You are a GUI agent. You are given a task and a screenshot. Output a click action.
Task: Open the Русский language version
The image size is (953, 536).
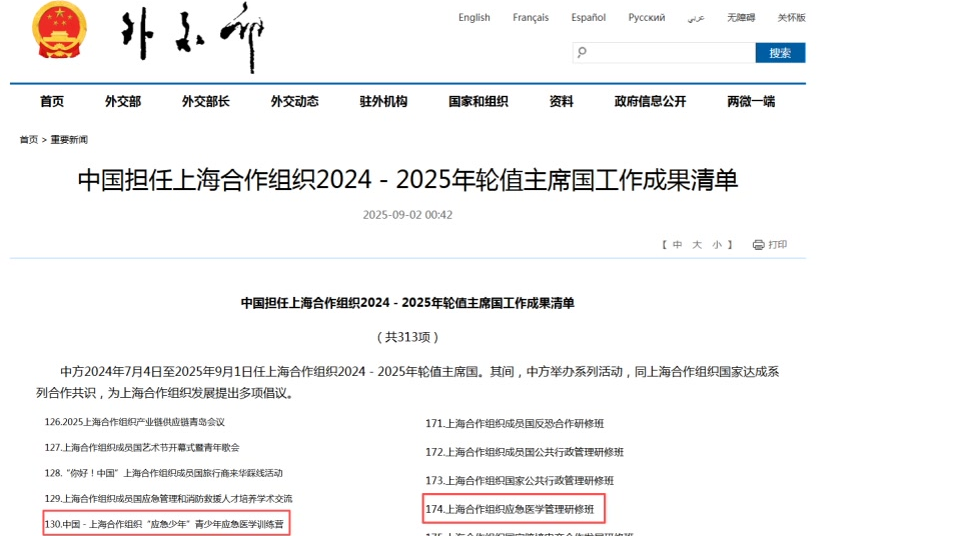pos(646,18)
